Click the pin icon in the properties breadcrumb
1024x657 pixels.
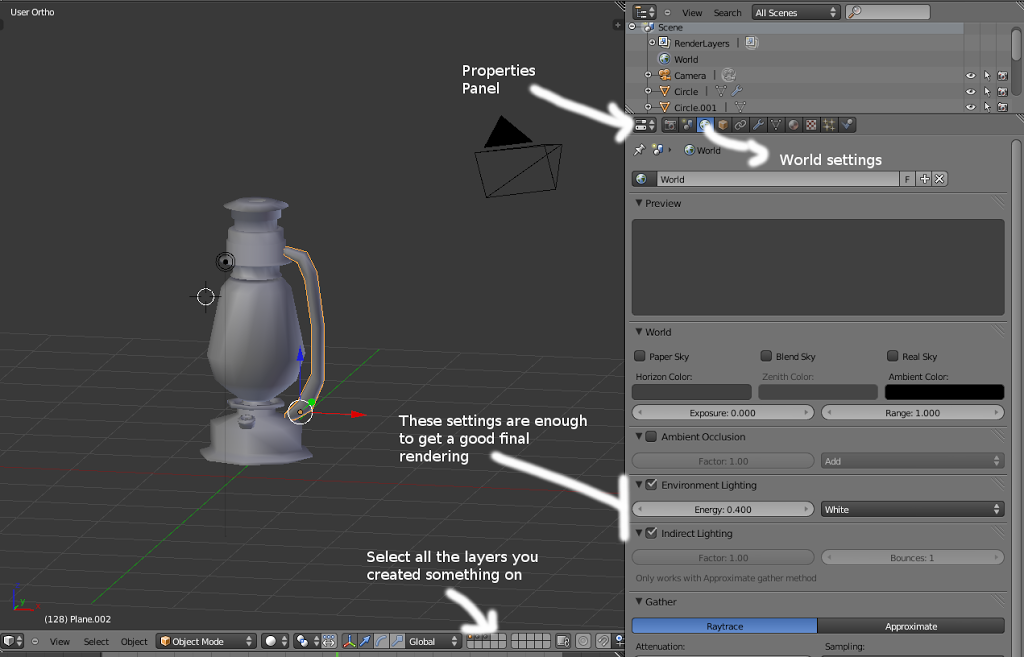[x=637, y=150]
